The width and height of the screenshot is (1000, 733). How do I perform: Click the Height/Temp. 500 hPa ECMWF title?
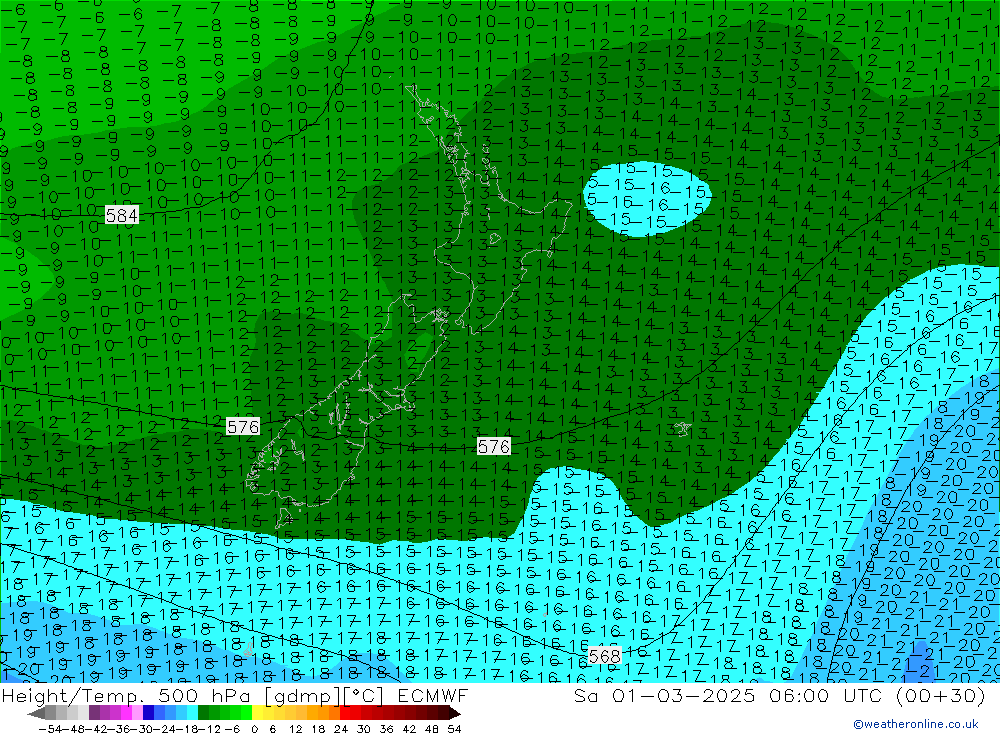pos(235,695)
